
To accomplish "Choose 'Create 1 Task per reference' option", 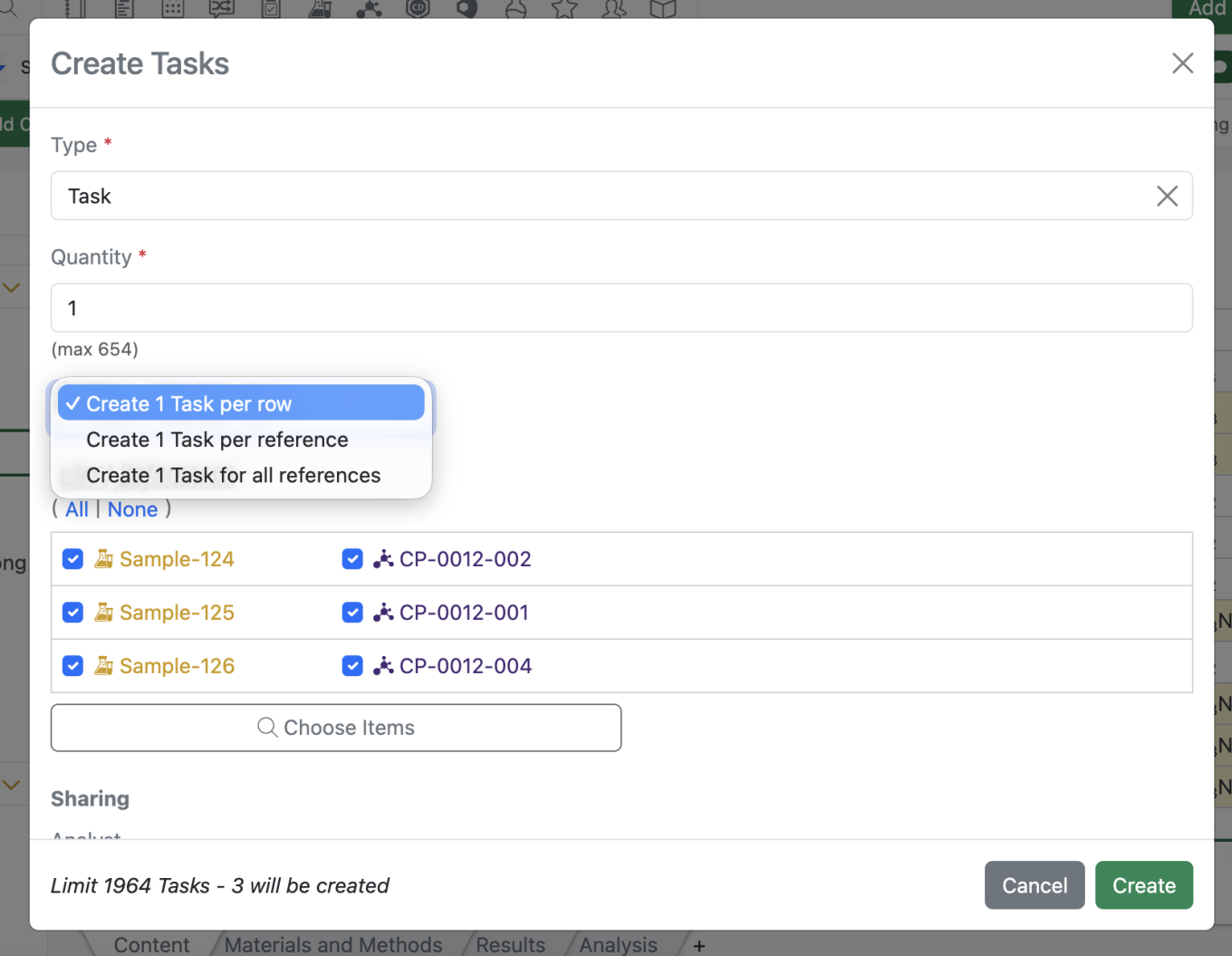I will pyautogui.click(x=217, y=439).
